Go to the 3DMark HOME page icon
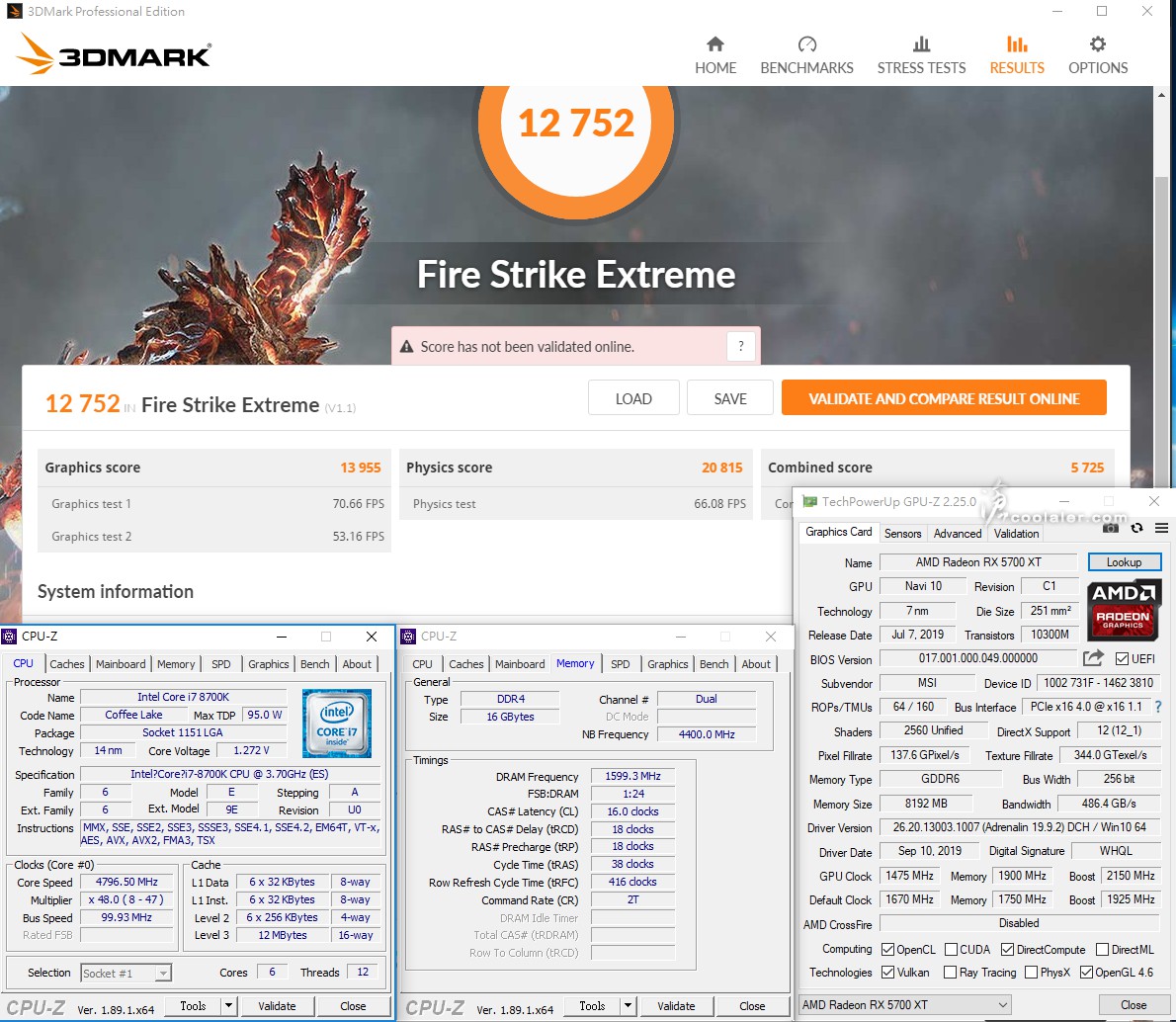Viewport: 1176px width, 1022px height. tap(715, 44)
